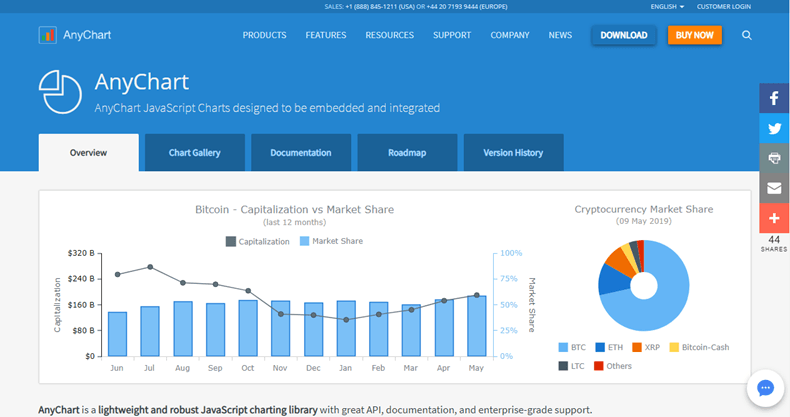Screen dimensions: 790x417
Task: Open the live chat bubble icon
Action: [x=765, y=388]
